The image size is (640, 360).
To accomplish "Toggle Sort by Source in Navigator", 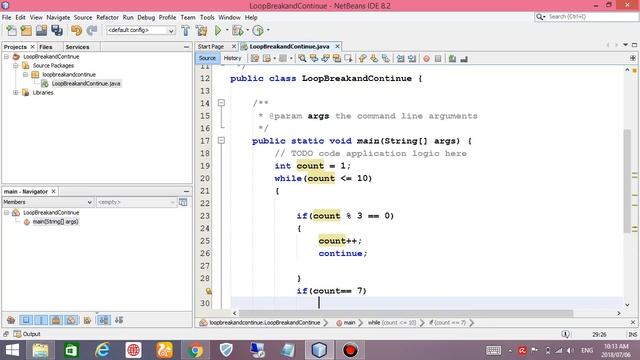I will (119, 320).
